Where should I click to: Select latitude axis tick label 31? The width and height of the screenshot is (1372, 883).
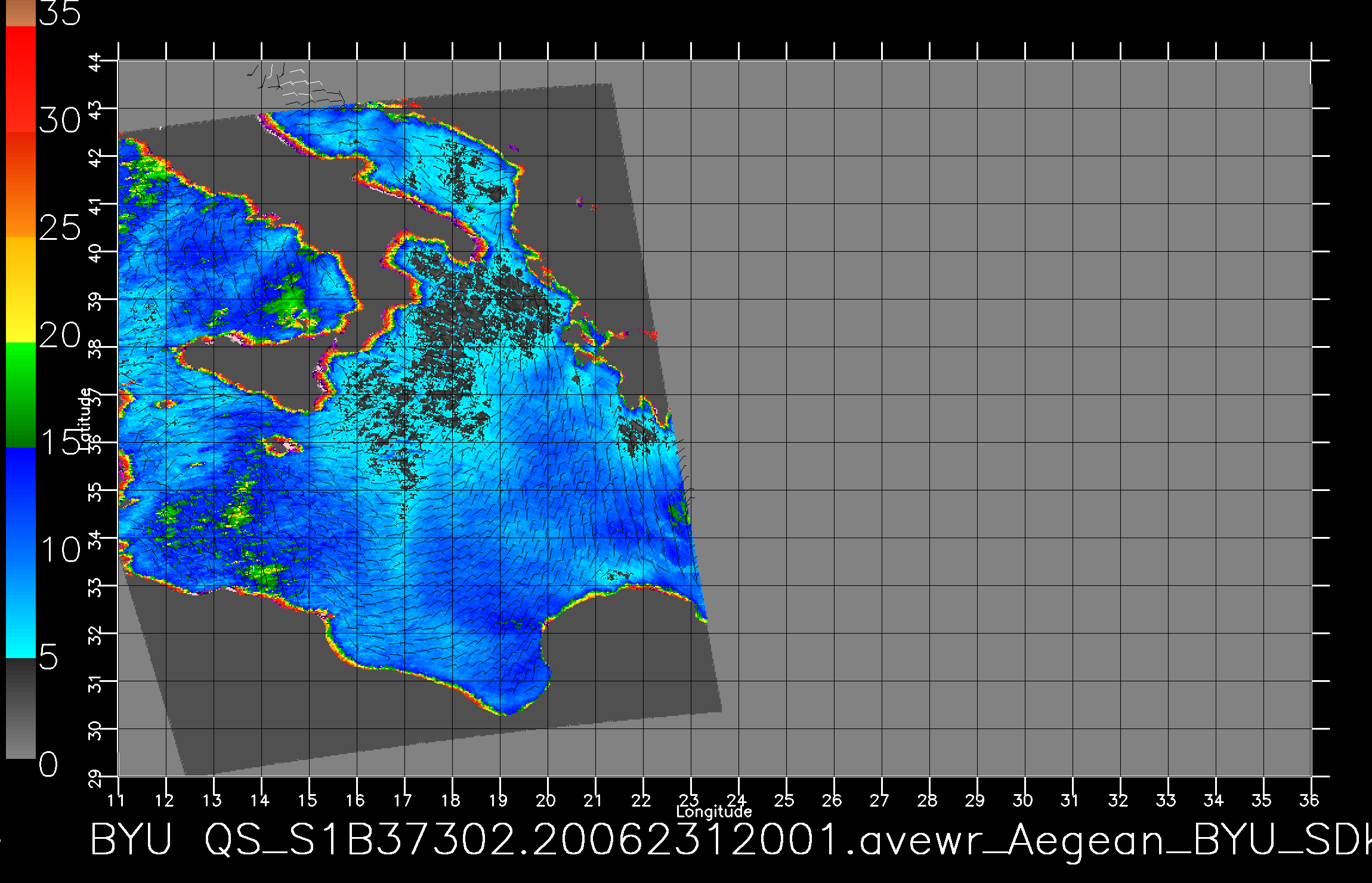[x=96, y=683]
